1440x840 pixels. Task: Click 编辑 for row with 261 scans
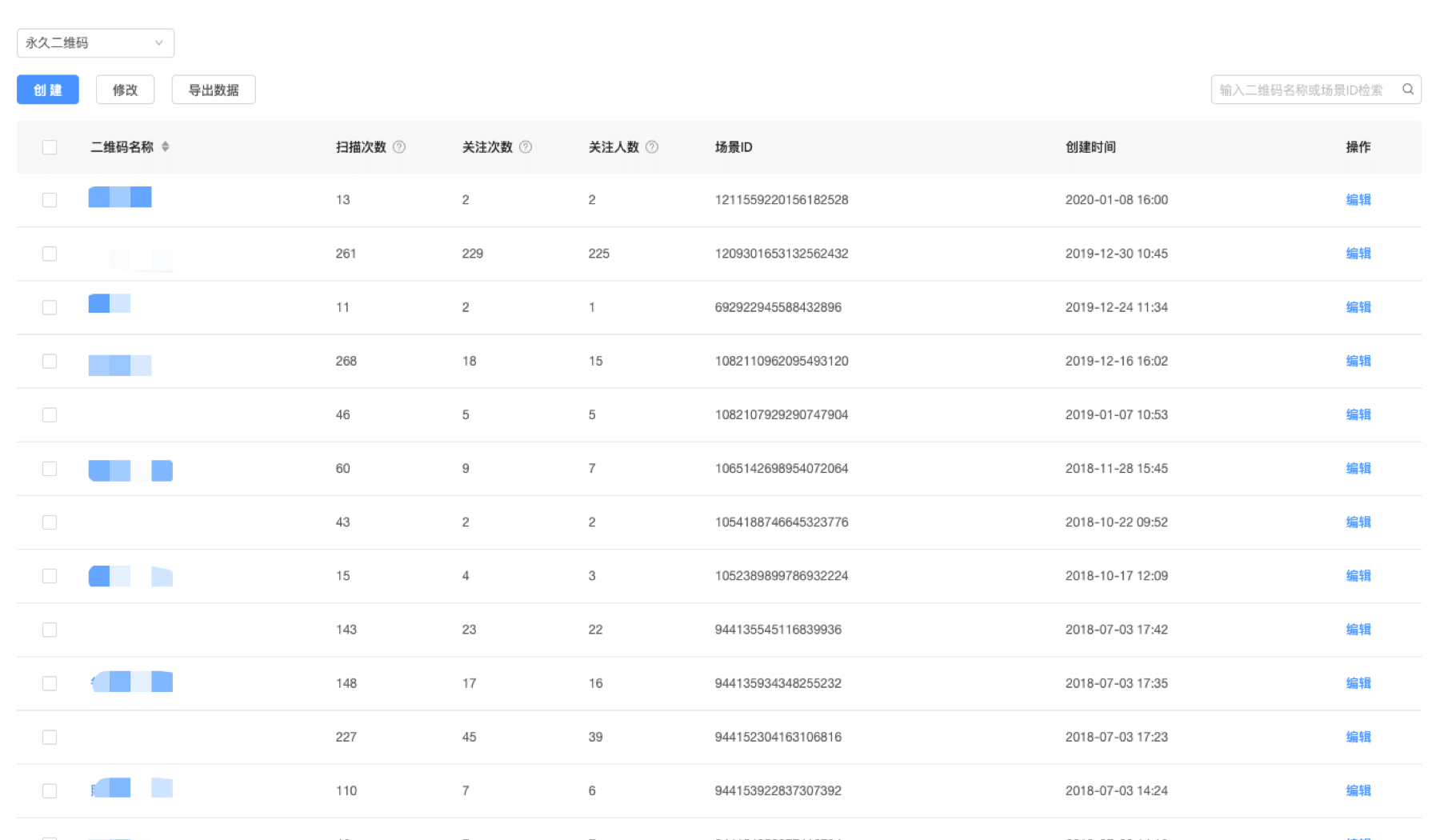coord(1358,254)
